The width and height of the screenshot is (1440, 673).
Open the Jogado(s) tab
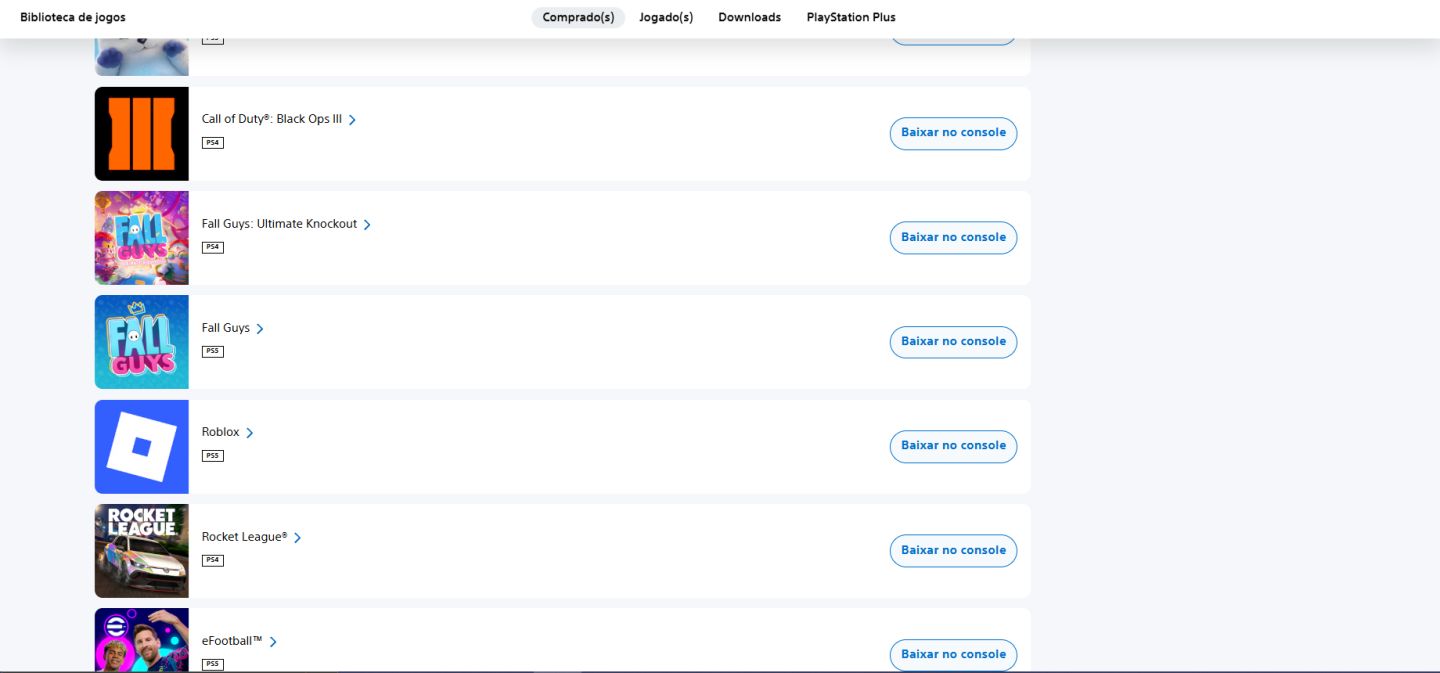coord(666,18)
